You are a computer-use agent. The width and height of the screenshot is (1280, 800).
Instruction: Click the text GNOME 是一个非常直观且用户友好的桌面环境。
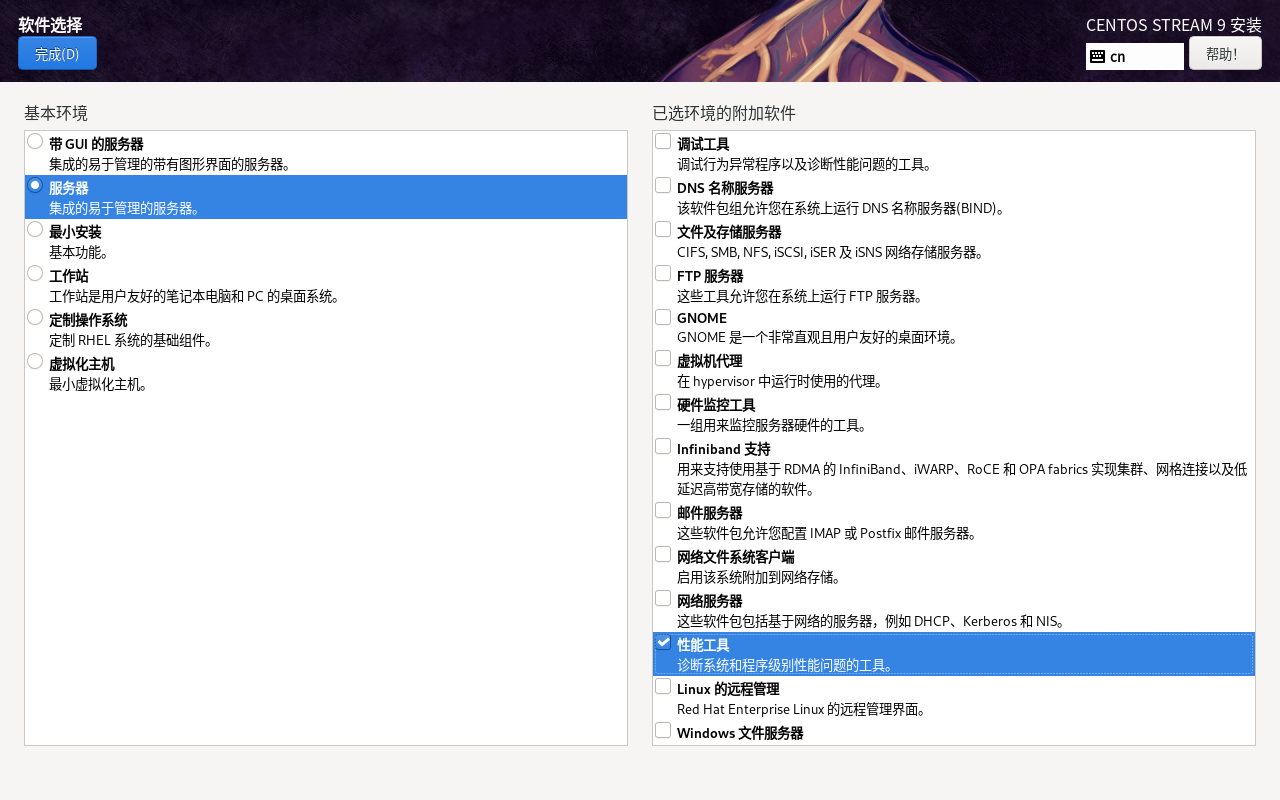(818, 337)
